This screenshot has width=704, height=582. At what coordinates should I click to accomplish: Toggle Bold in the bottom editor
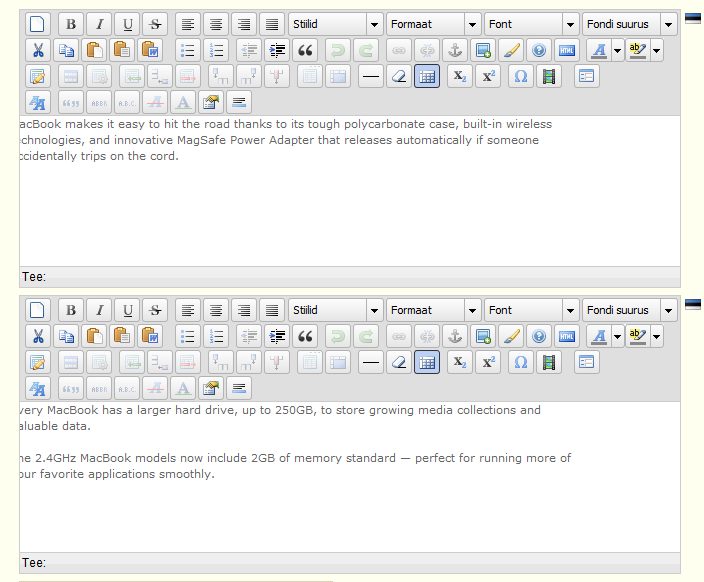[x=71, y=310]
